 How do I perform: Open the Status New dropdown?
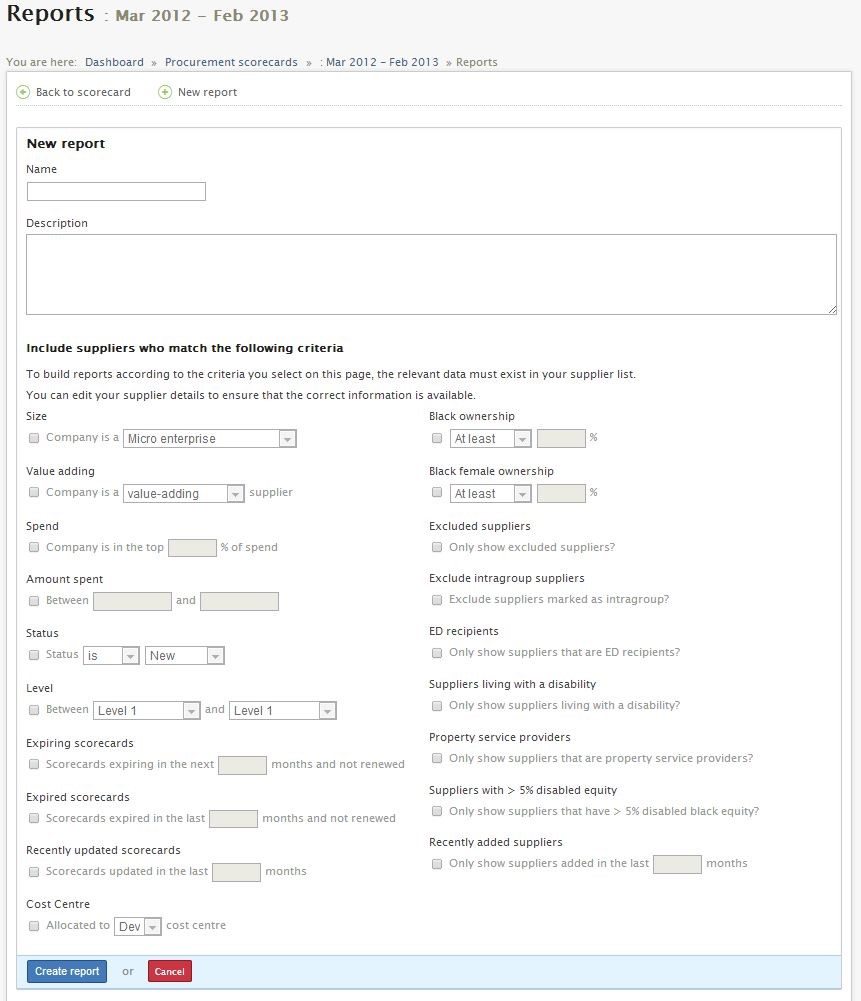[184, 656]
